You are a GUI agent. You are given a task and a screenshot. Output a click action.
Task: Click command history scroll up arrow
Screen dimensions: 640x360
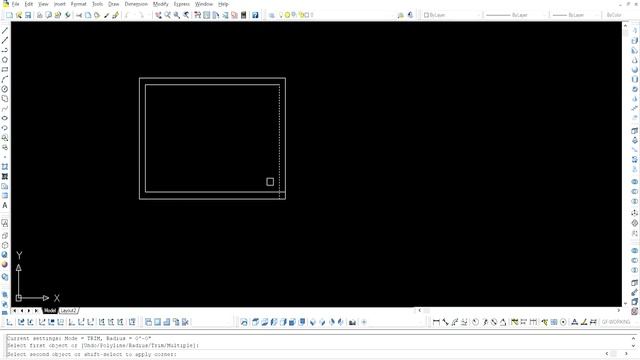pyautogui.click(x=634, y=338)
